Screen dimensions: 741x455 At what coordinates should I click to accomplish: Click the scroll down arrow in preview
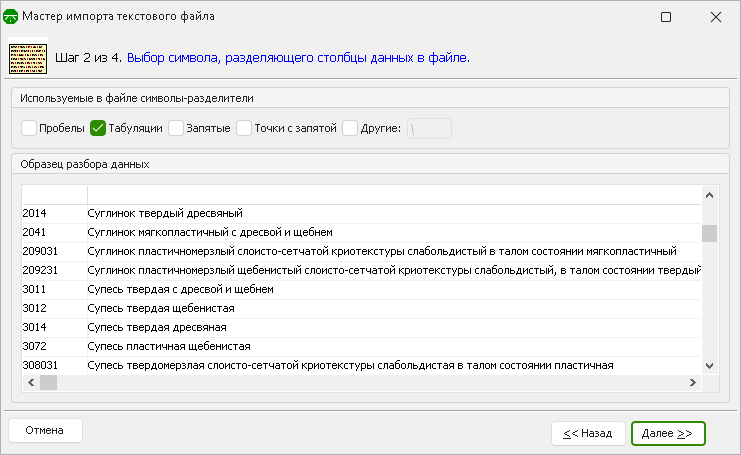tap(709, 366)
